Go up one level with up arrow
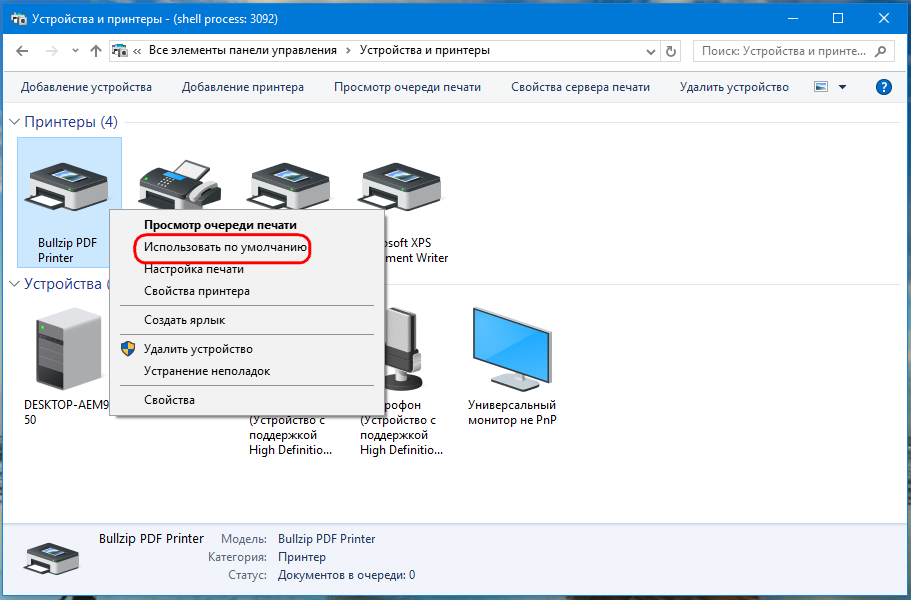Image resolution: width=911 pixels, height=600 pixels. pyautogui.click(x=96, y=50)
